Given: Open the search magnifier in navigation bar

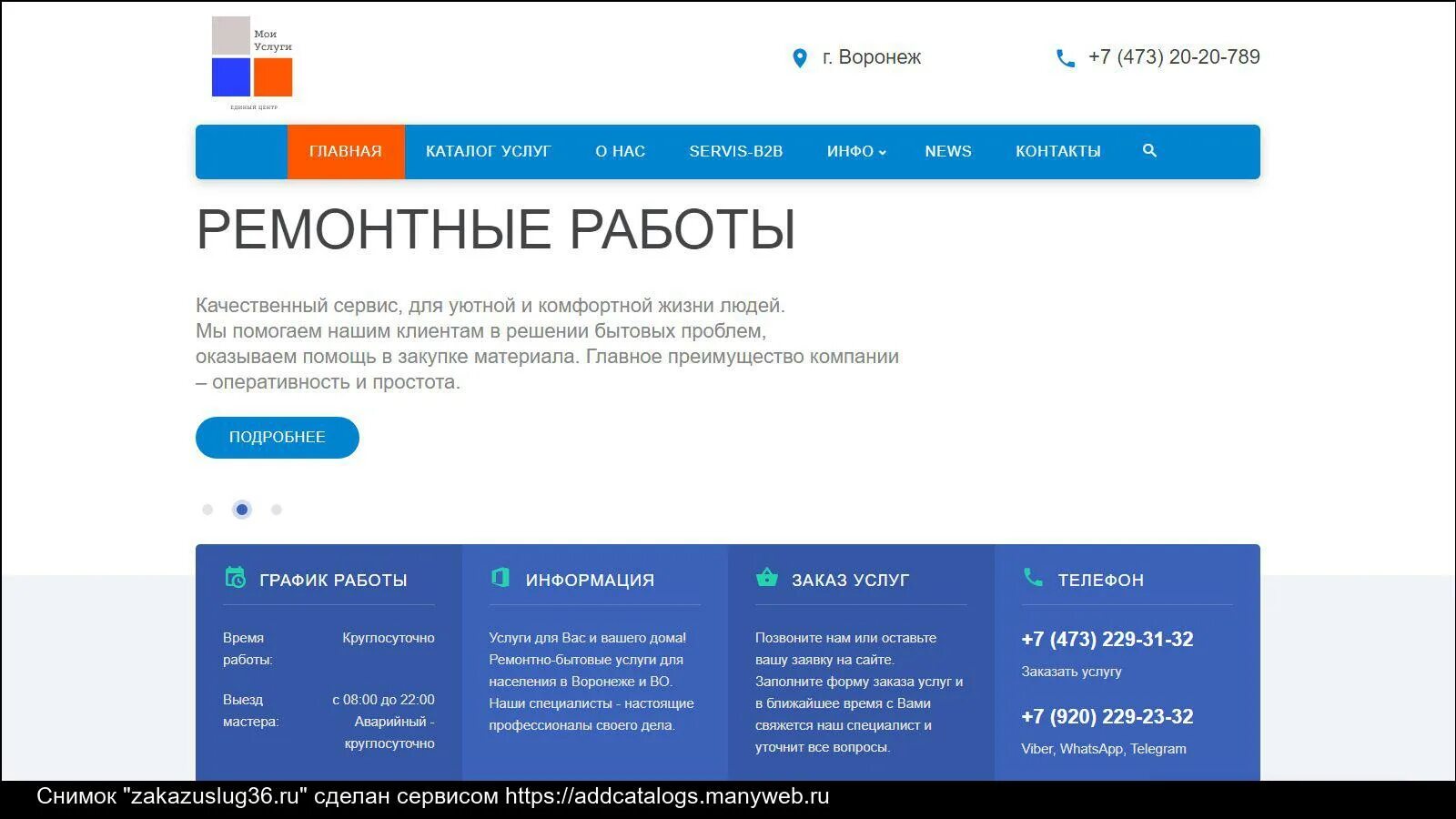Looking at the screenshot, I should [x=1149, y=151].
